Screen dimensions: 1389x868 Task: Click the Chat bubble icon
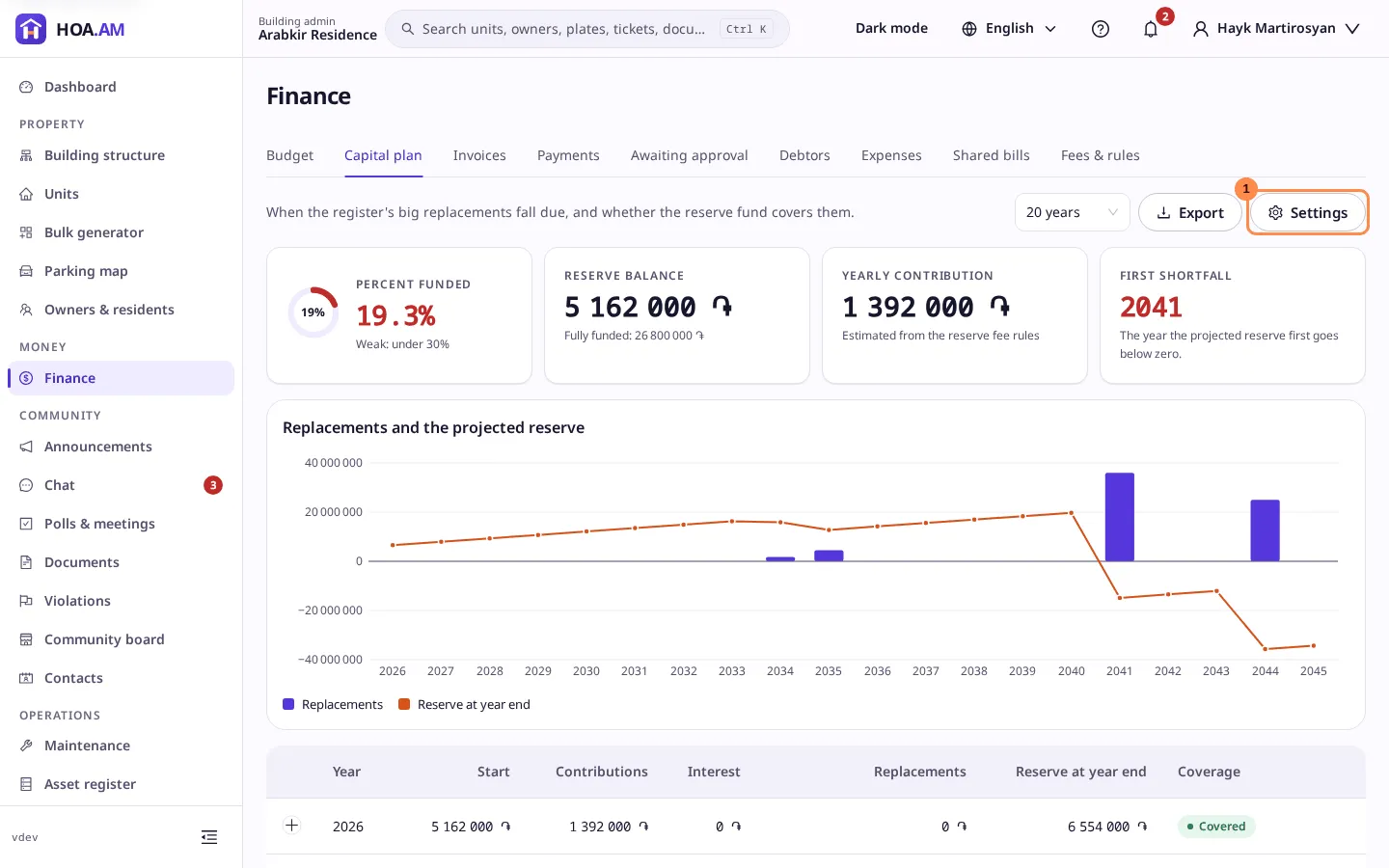pos(26,485)
